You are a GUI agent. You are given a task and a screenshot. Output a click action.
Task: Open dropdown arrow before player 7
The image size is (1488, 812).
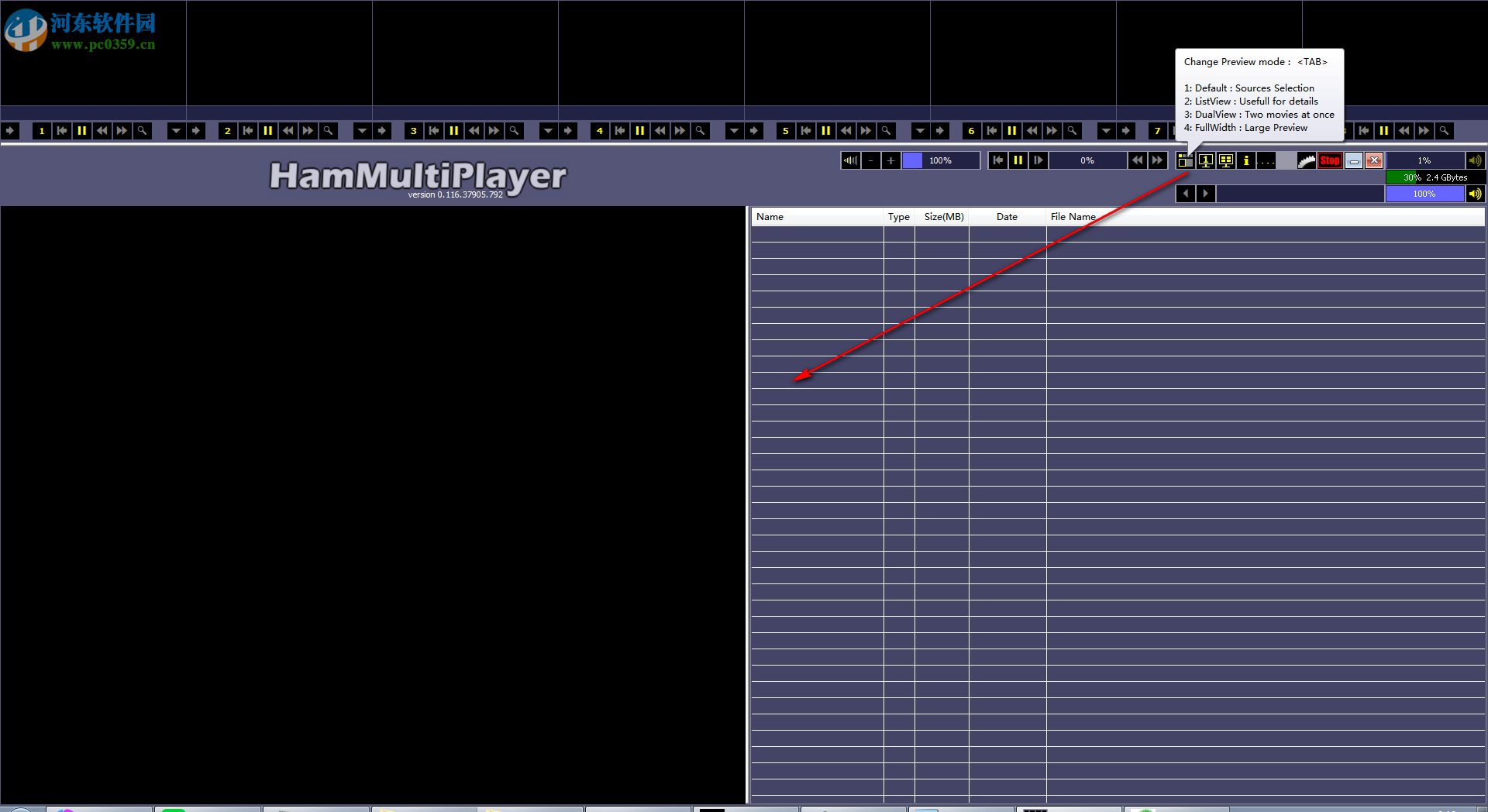pyautogui.click(x=1106, y=131)
